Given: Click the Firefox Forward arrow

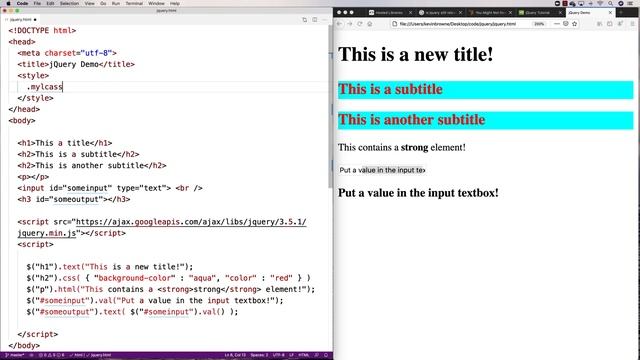Looking at the screenshot, I should click(350, 24).
